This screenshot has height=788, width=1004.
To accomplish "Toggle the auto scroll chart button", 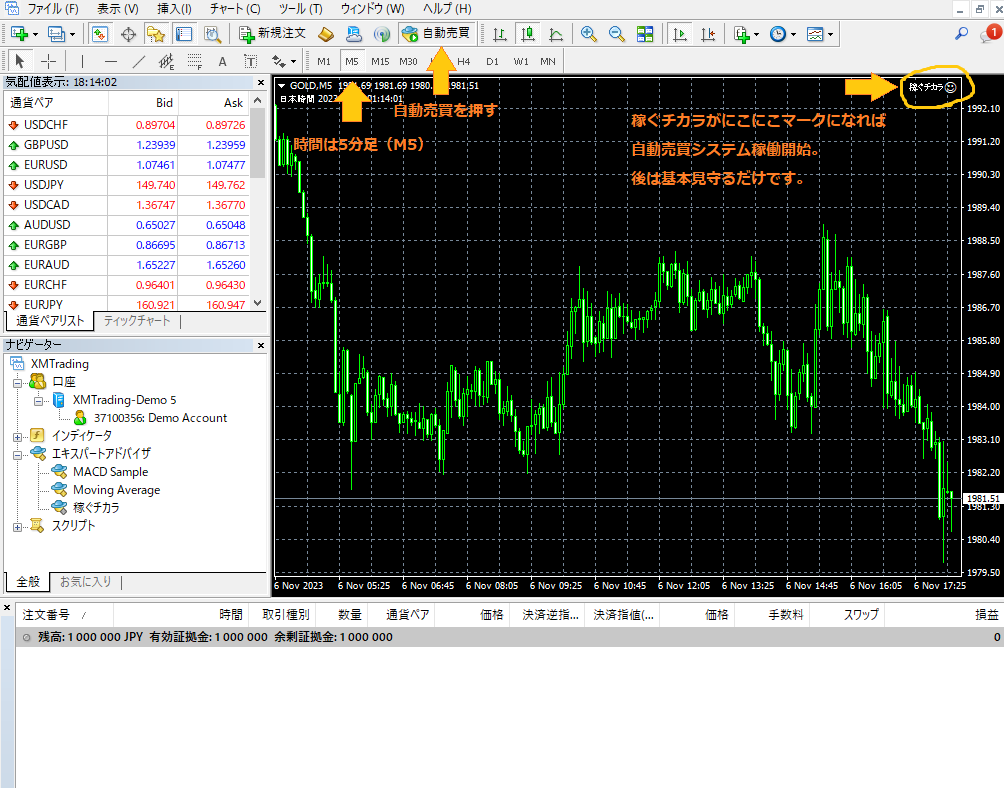I will point(680,33).
